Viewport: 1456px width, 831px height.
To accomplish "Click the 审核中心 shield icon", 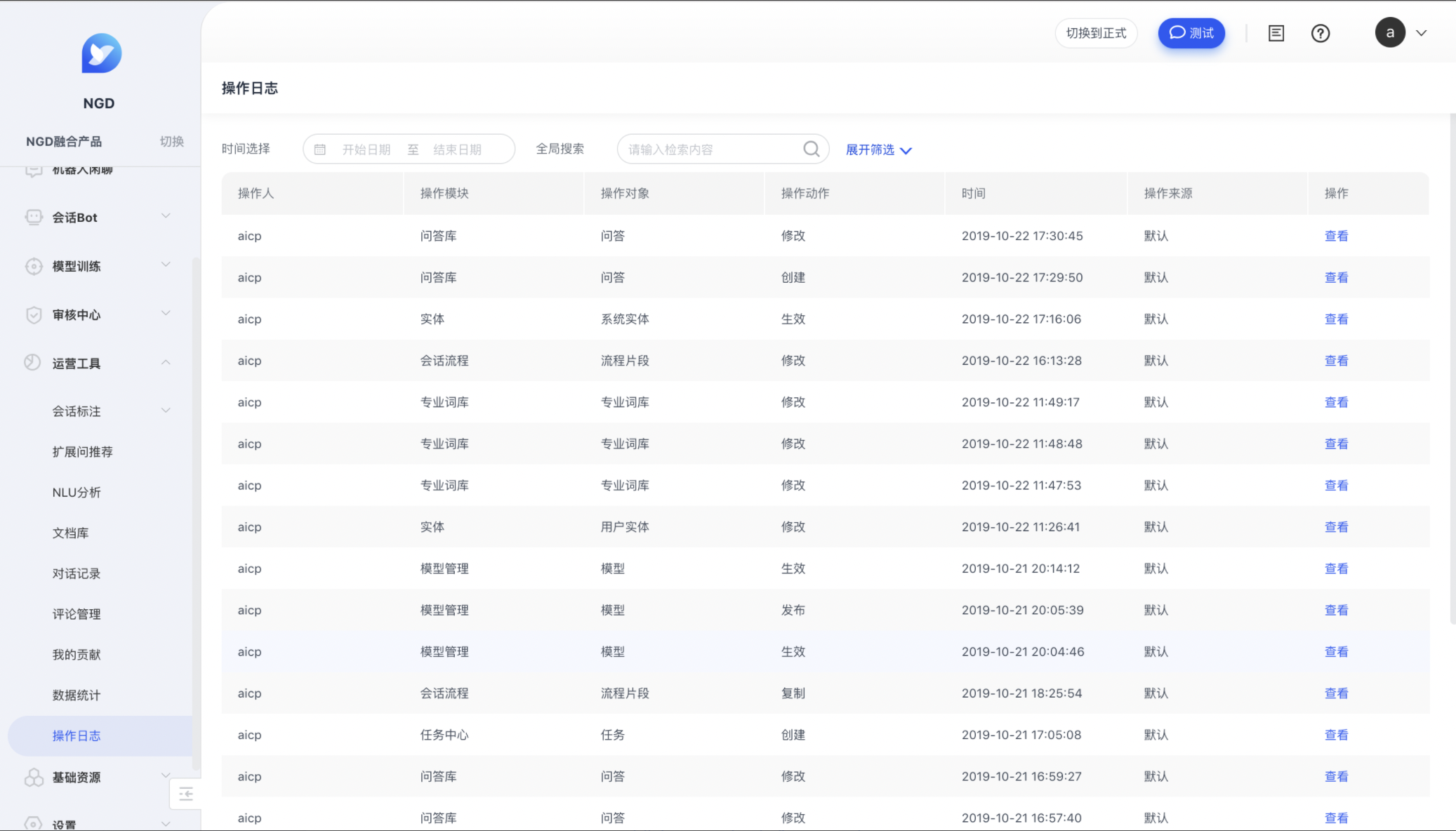I will point(34,314).
